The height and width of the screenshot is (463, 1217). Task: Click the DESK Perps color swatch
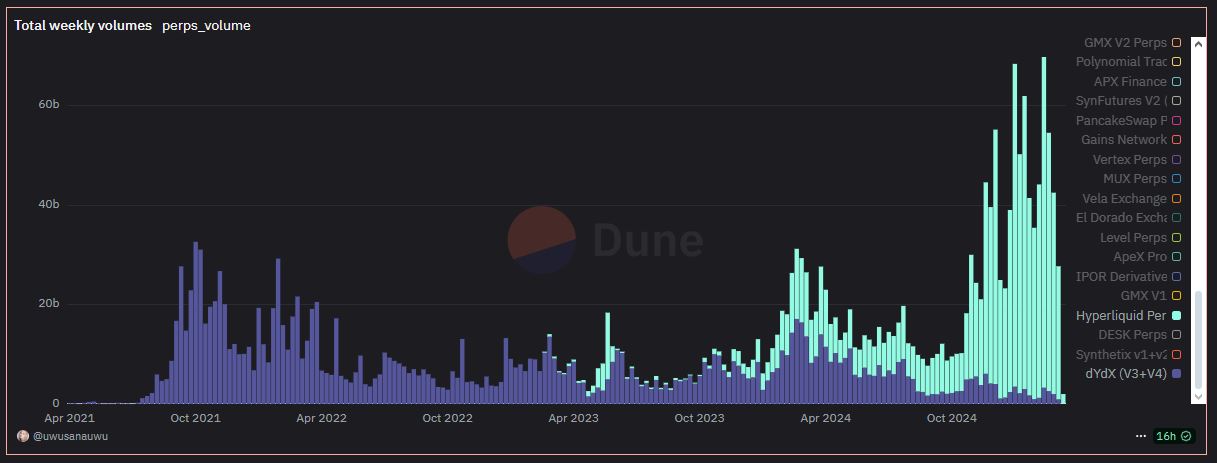coord(1176,335)
